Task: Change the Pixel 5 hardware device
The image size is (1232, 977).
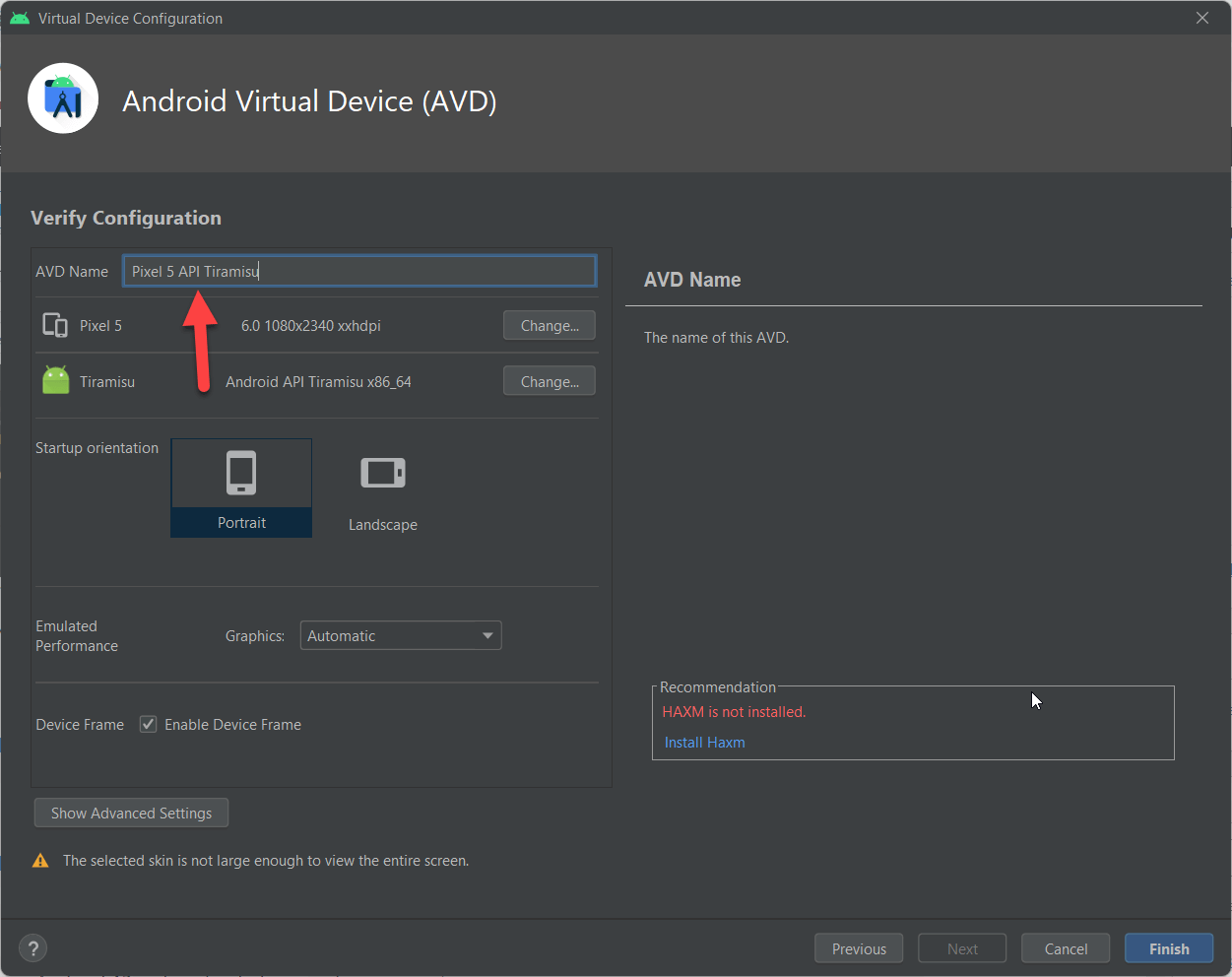Action: pos(549,326)
